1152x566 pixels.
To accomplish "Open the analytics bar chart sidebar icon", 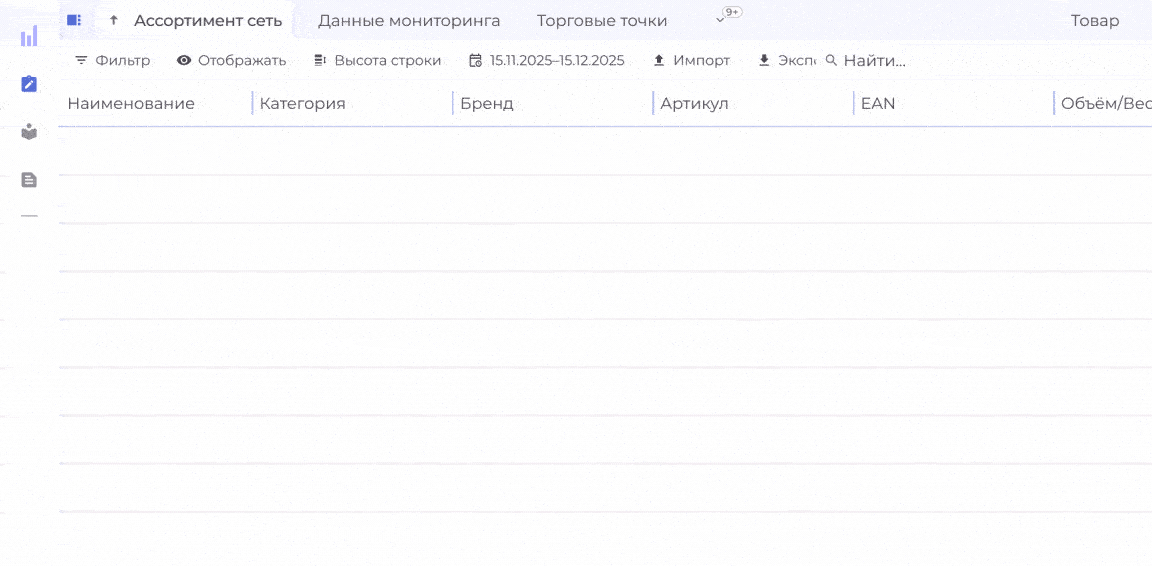I will click(x=29, y=37).
